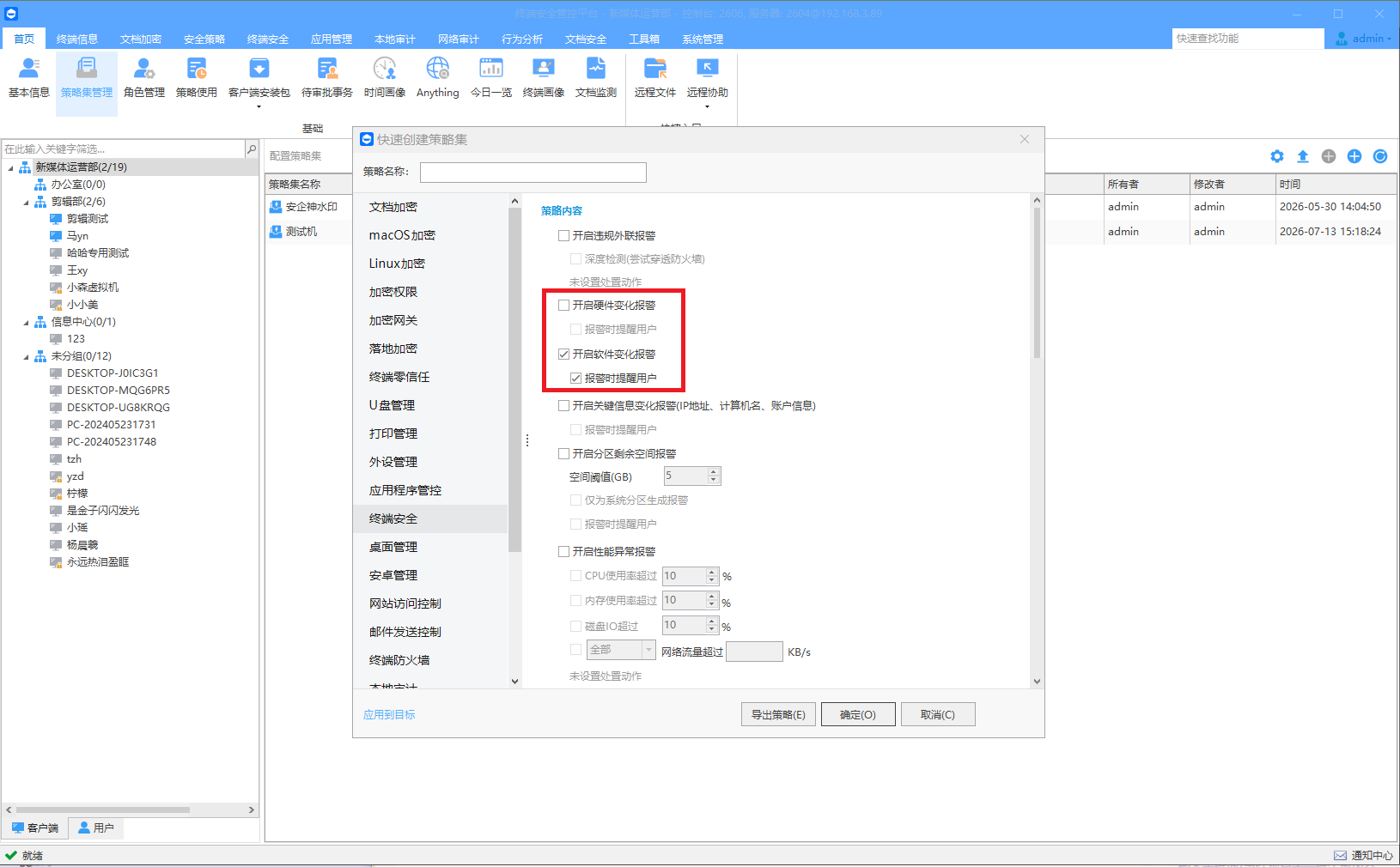Viewport: 1400px width, 867px height.
Task: Collapse 新媒体运营部 tree node
Action: pos(11,167)
